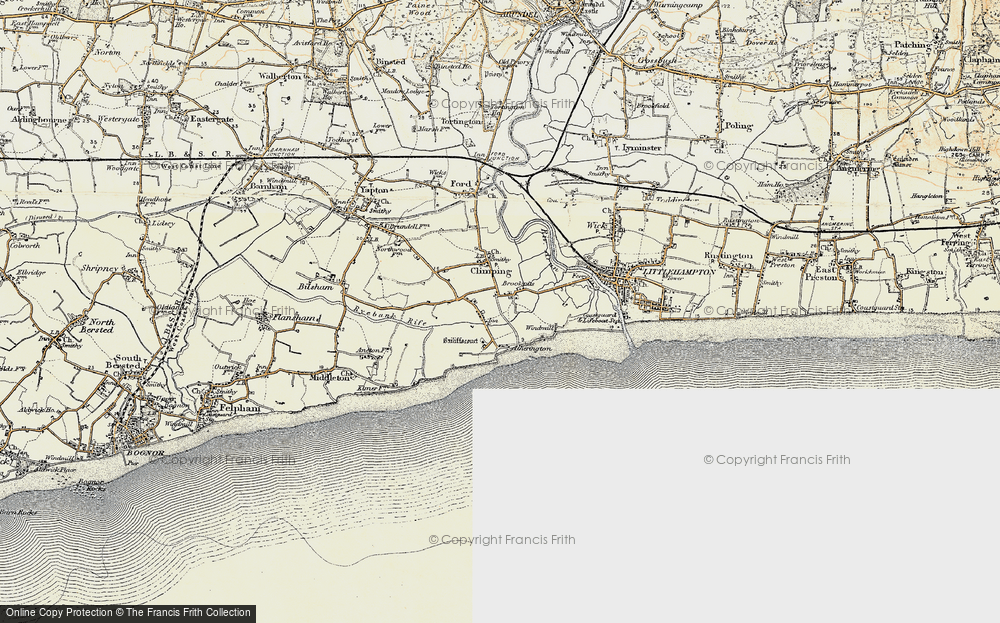Select the Ryebank Rife stream label
This screenshot has height=623, width=1000.
coord(390,316)
